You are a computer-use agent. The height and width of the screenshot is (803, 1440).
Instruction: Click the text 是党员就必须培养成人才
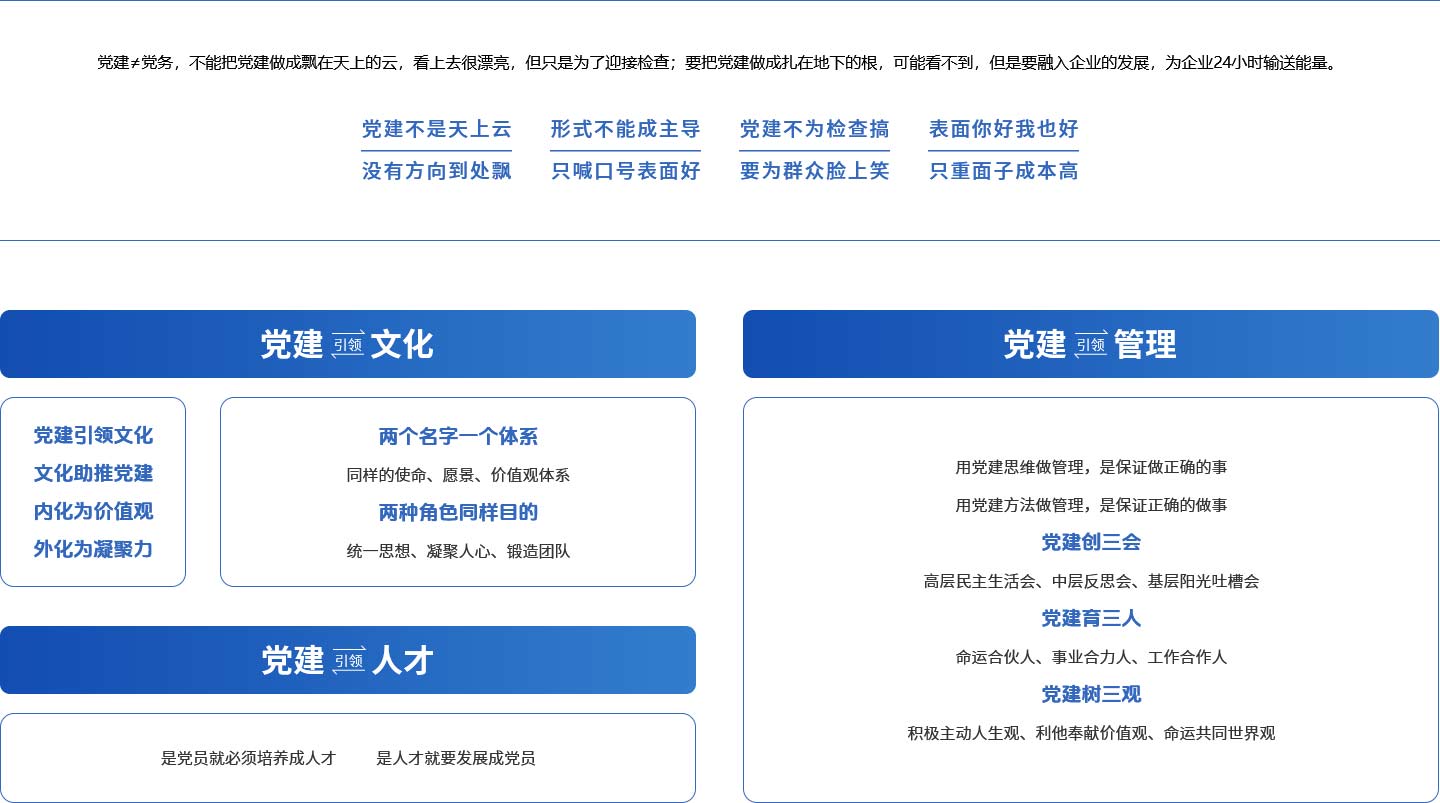pos(248,758)
